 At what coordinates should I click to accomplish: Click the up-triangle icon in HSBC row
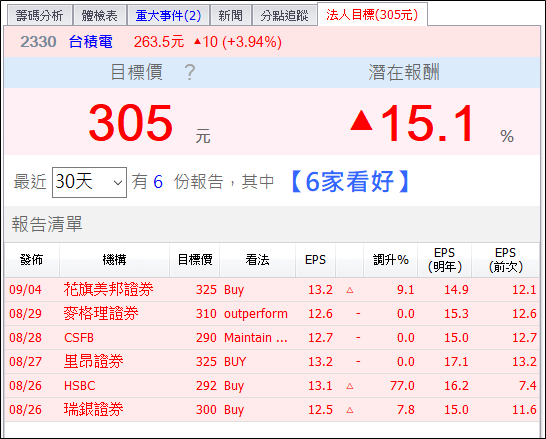coord(350,386)
